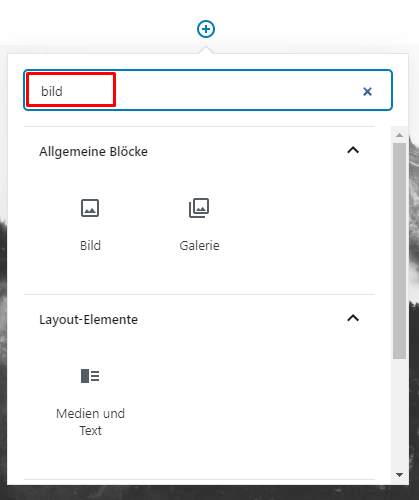Click the scrollbar up arrow

pos(399,135)
